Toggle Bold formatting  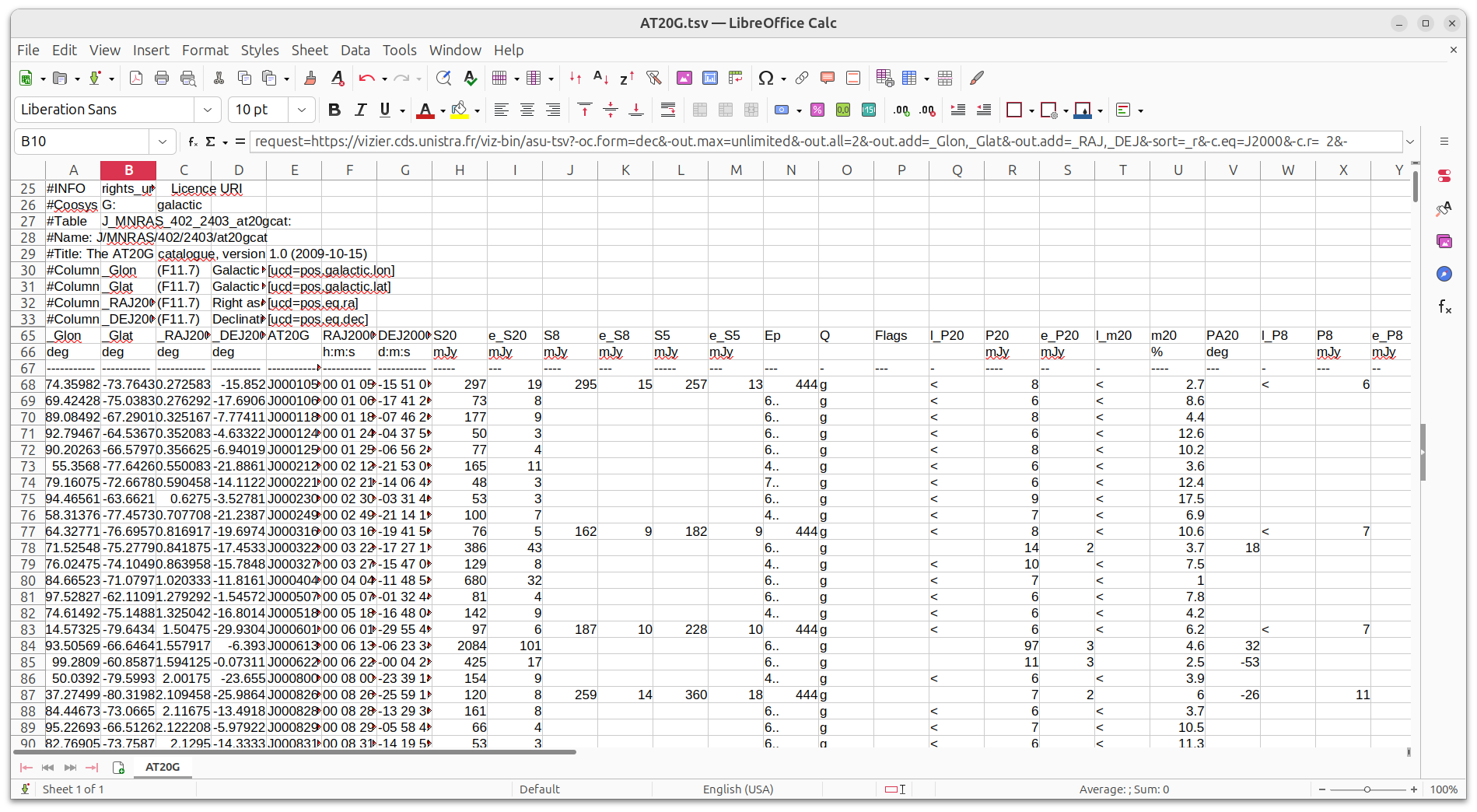coord(334,110)
